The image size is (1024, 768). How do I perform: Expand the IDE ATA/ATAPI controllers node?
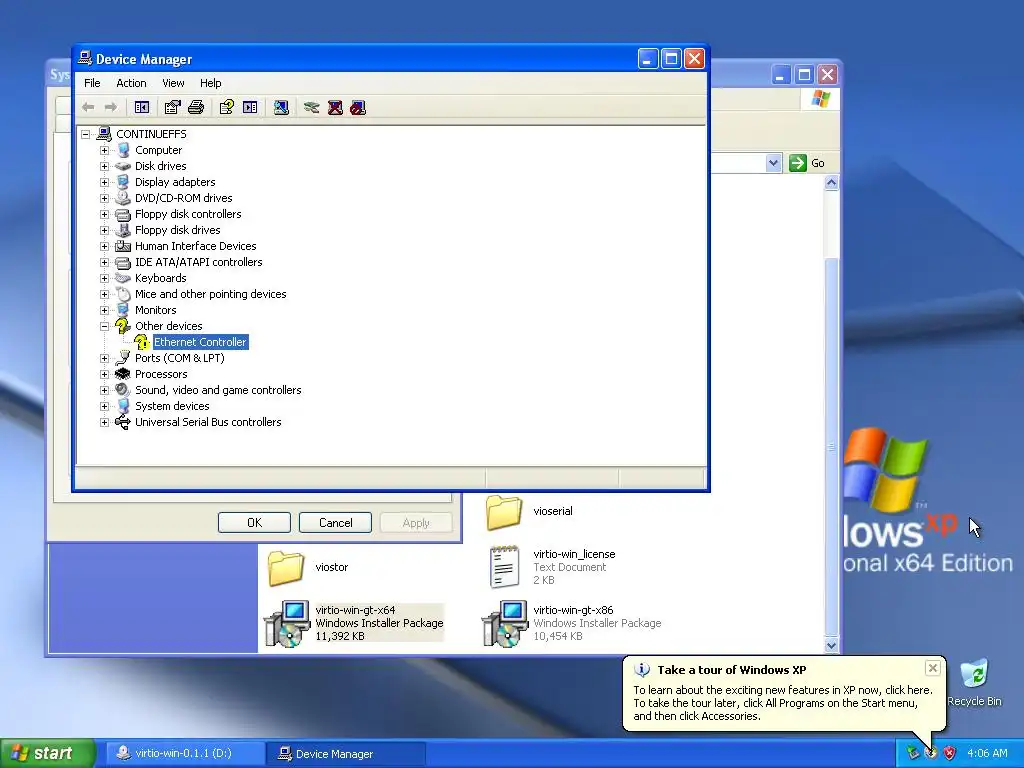(x=104, y=263)
